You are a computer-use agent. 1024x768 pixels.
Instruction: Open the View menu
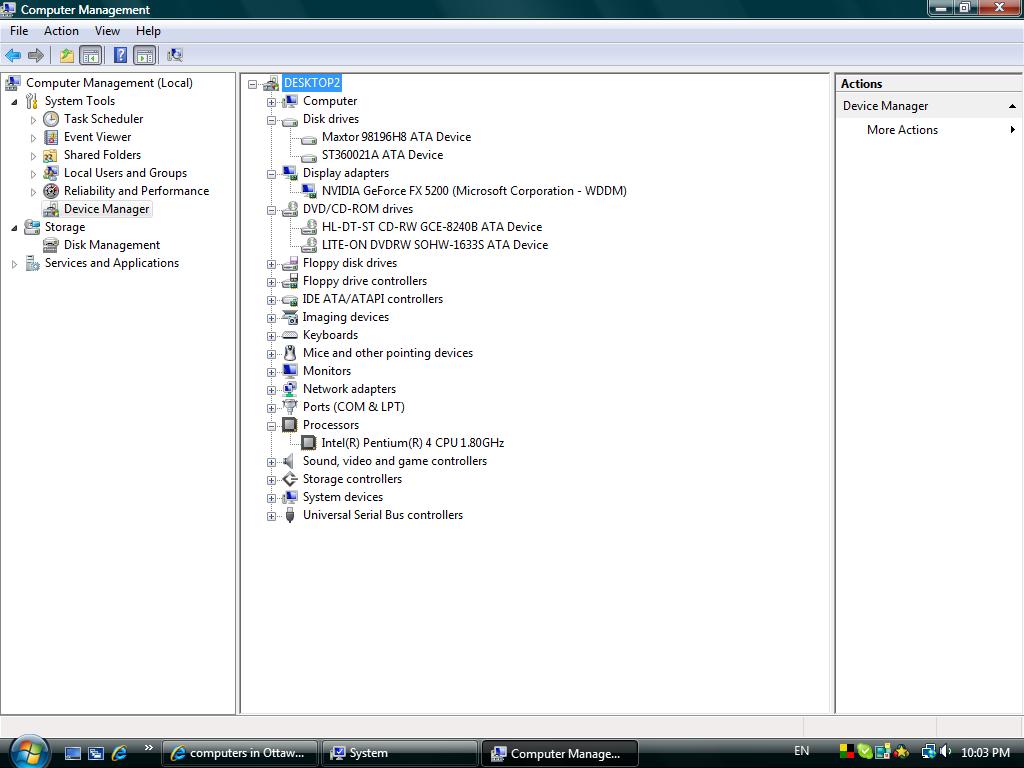[x=107, y=31]
